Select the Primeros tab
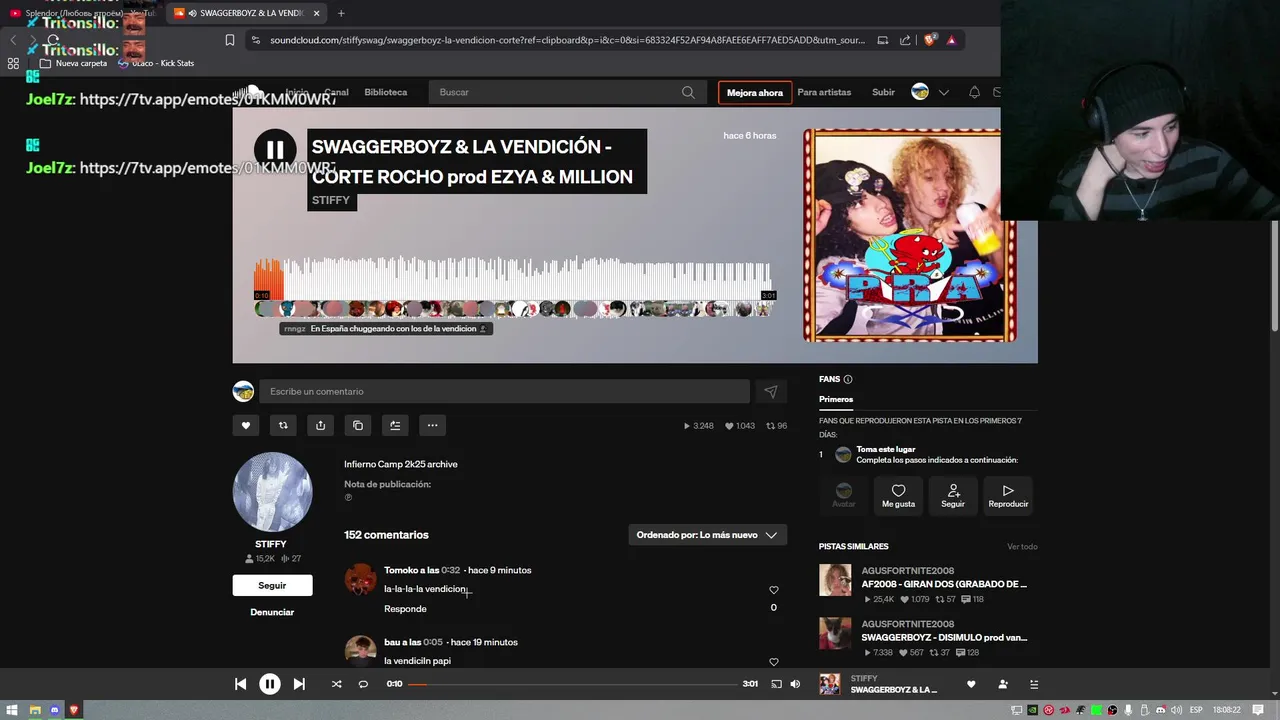The image size is (1280, 720). pos(836,399)
